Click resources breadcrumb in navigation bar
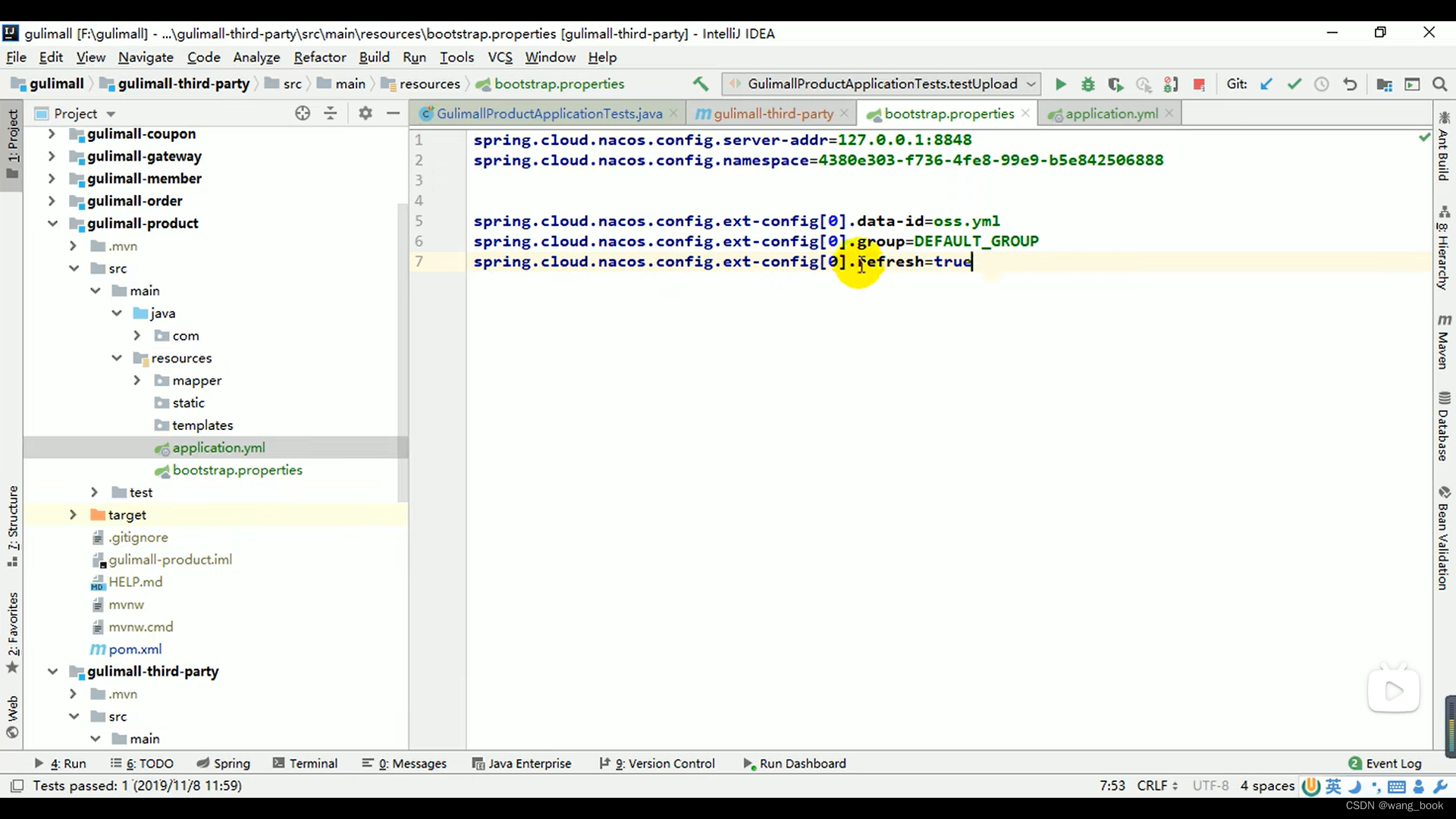Screen dimensions: 1456x819 click(429, 84)
